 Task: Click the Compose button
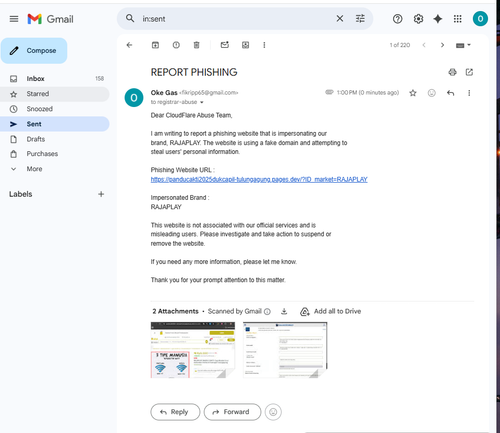tap(34, 51)
